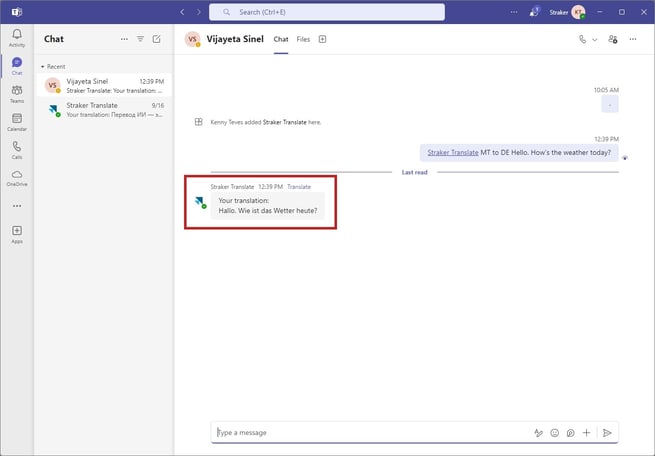
Task: Click Vijayeta Sinel avatar in header
Action: tap(193, 39)
